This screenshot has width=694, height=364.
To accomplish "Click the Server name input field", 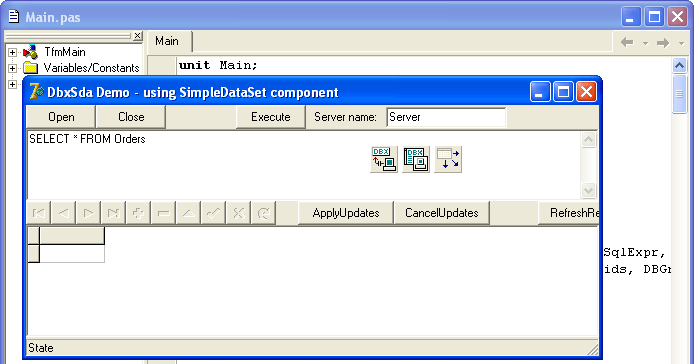I will pyautogui.click(x=446, y=117).
